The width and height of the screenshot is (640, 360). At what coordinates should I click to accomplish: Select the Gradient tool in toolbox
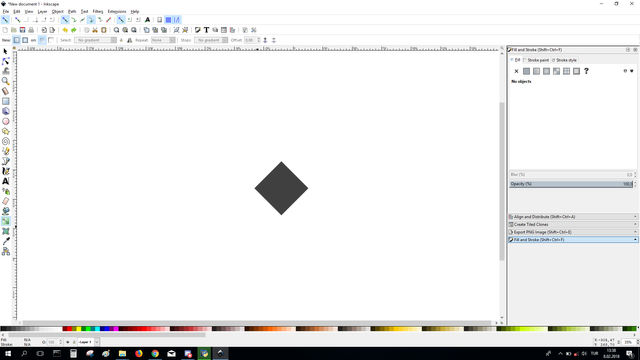[5, 221]
